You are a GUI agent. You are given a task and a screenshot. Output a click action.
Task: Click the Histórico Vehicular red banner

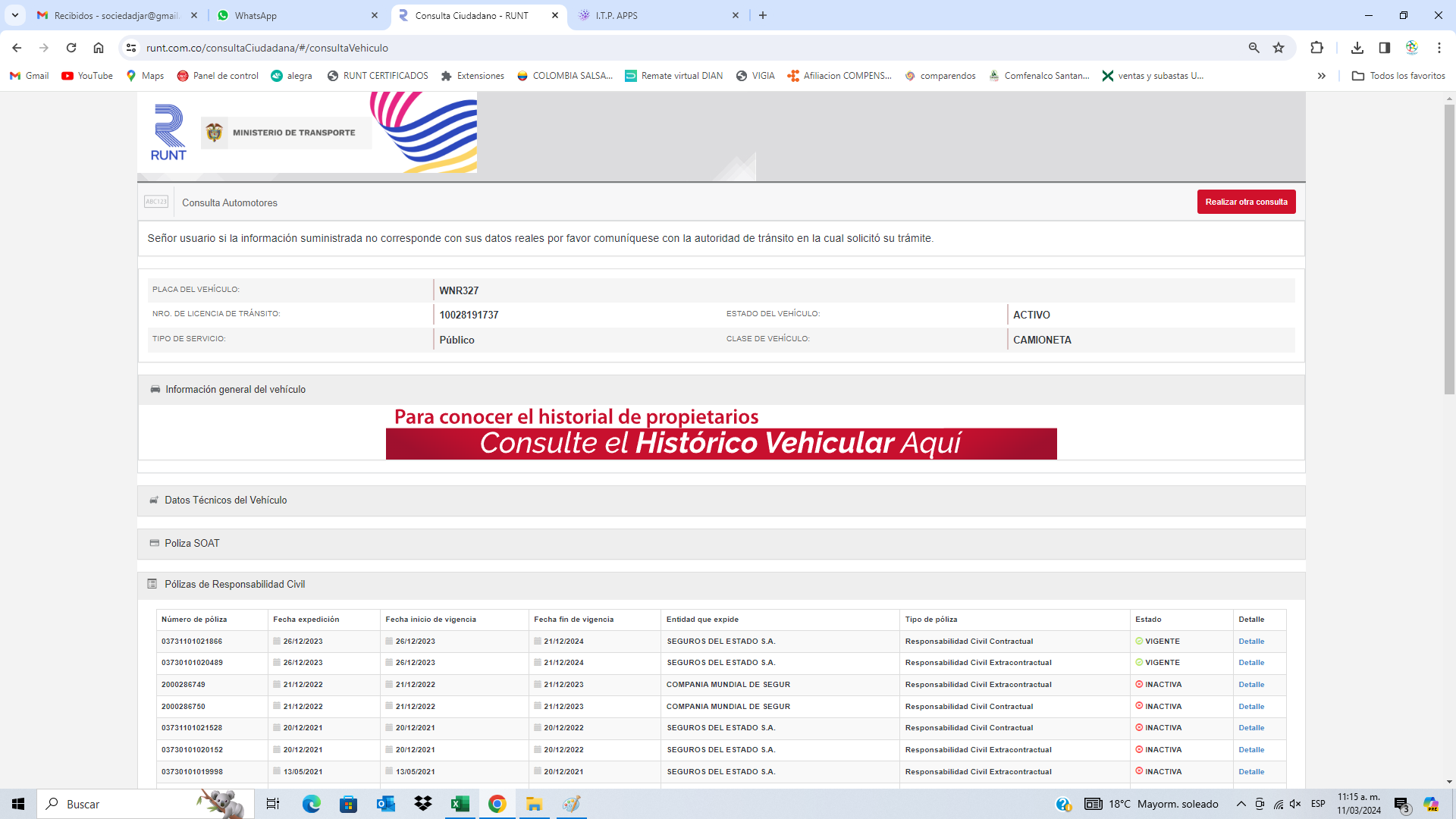[x=720, y=444]
